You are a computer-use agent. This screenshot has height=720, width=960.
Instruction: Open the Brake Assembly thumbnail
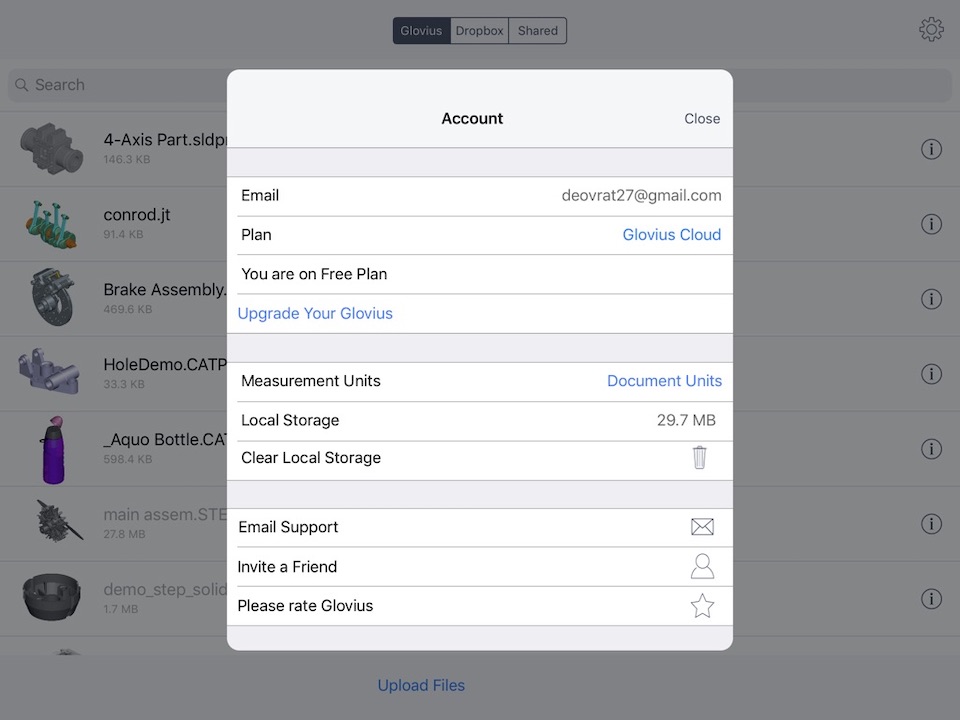(53, 297)
